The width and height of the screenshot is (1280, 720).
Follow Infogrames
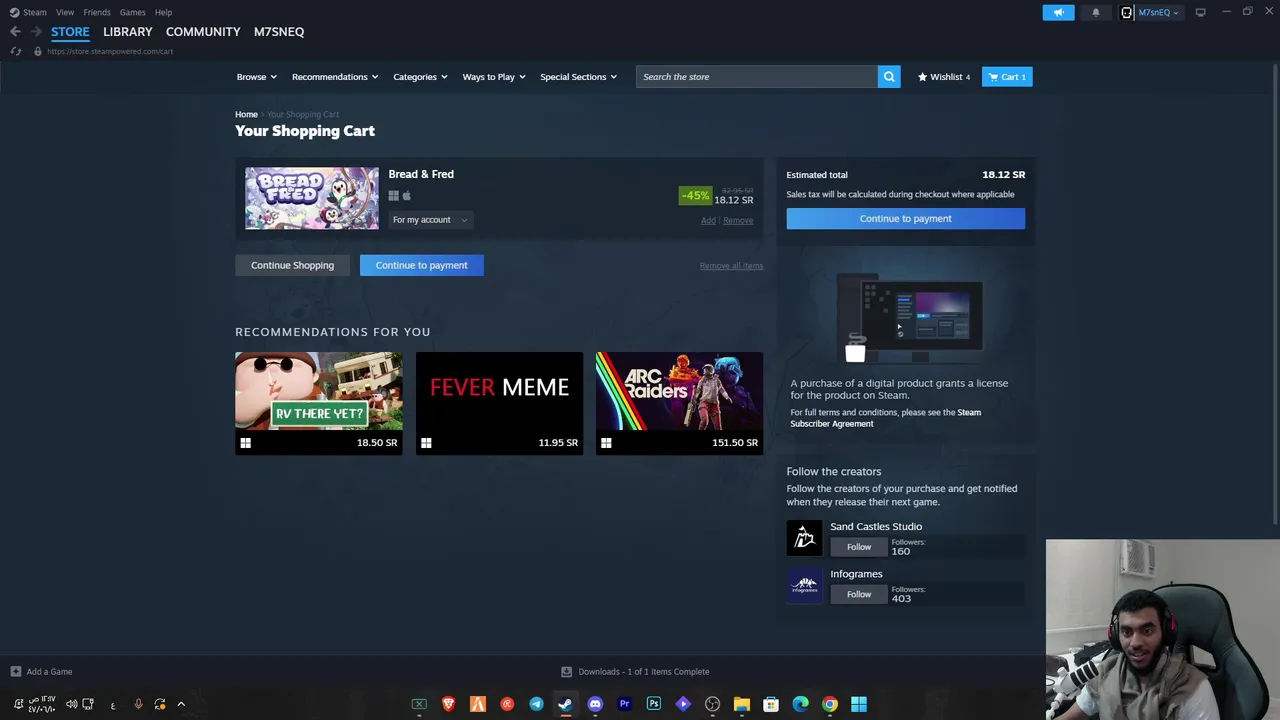859,595
